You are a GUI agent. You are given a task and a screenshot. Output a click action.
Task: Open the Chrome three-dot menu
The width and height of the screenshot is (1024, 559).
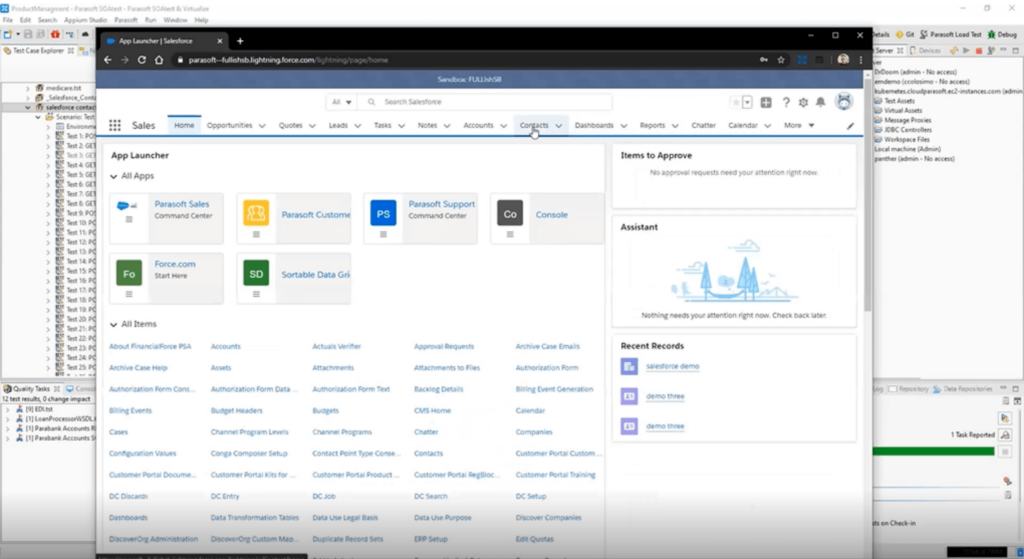[861, 59]
